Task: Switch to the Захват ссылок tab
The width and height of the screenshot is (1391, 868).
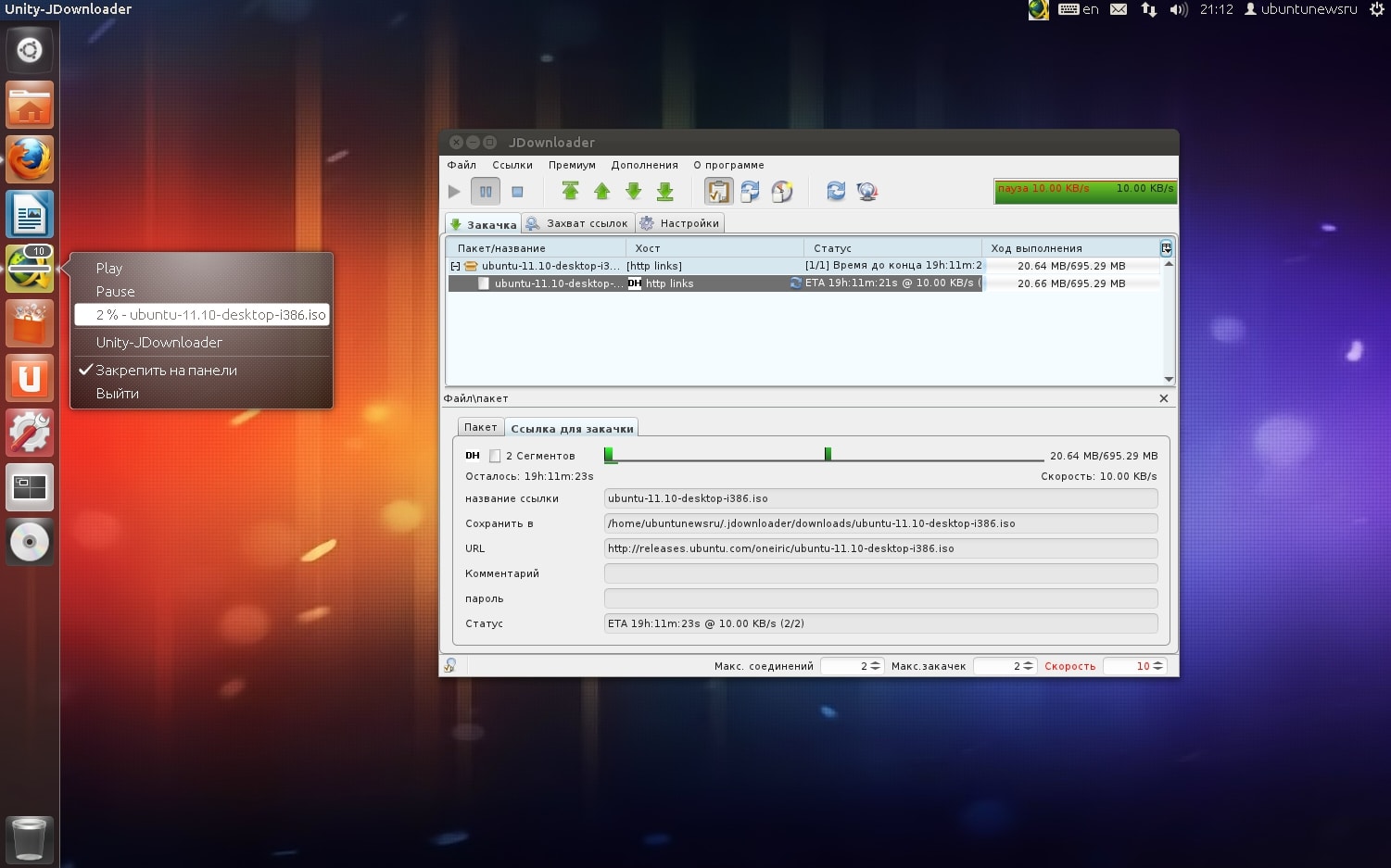Action: click(x=577, y=223)
